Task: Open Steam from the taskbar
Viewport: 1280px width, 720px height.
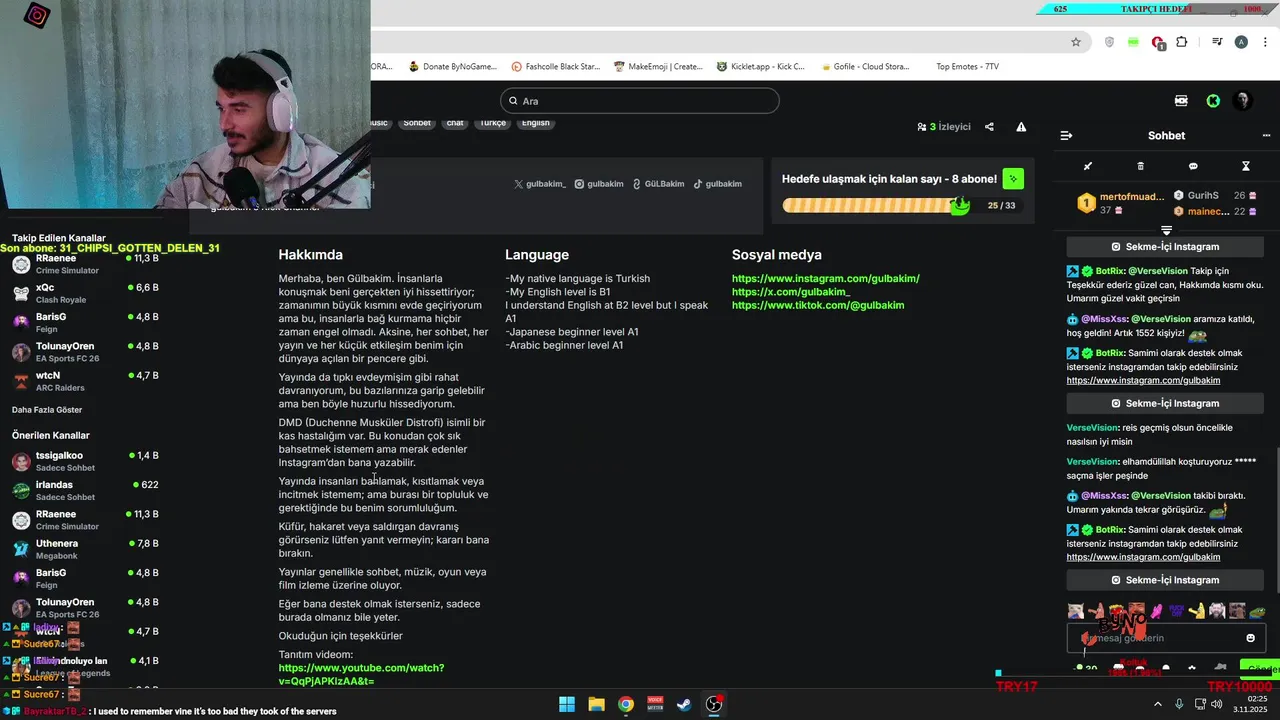Action: pos(684,704)
